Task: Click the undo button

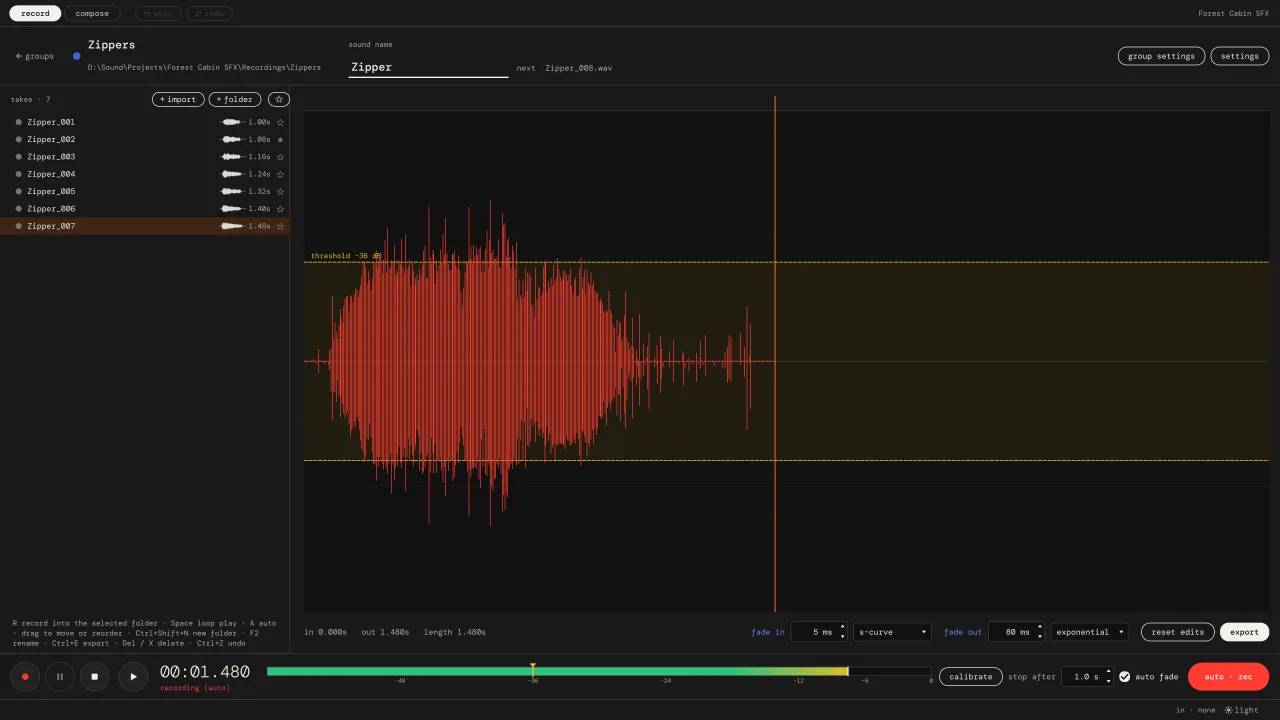Action: pyautogui.click(x=158, y=13)
